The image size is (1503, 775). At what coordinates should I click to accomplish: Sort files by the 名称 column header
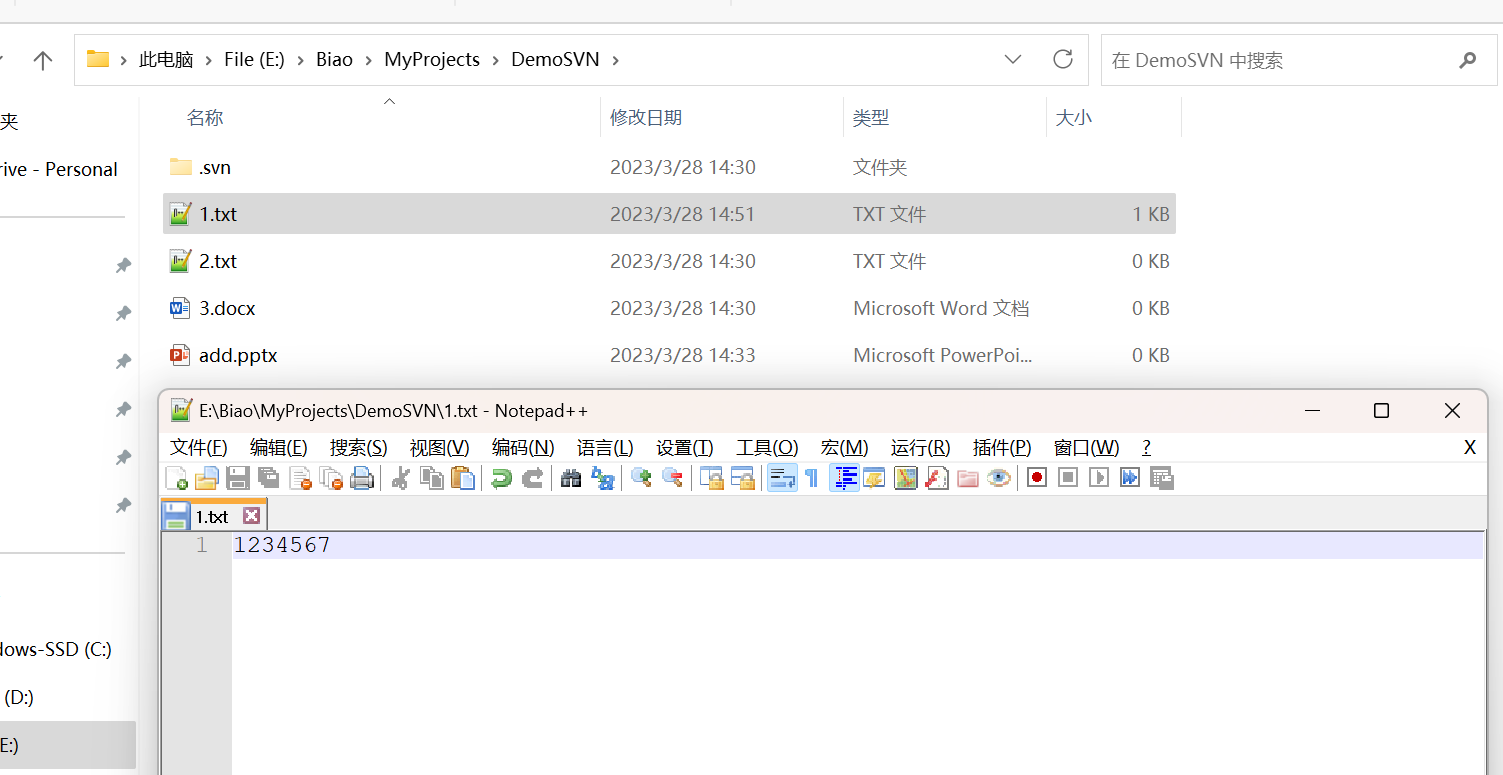click(205, 118)
